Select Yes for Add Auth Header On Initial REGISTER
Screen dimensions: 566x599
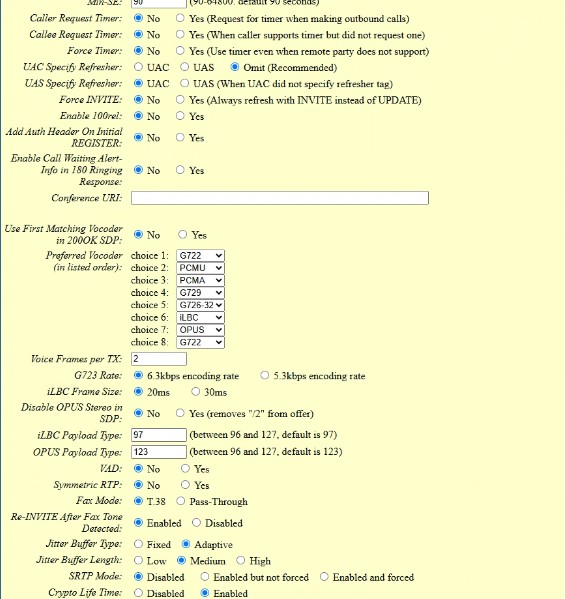tap(180, 137)
